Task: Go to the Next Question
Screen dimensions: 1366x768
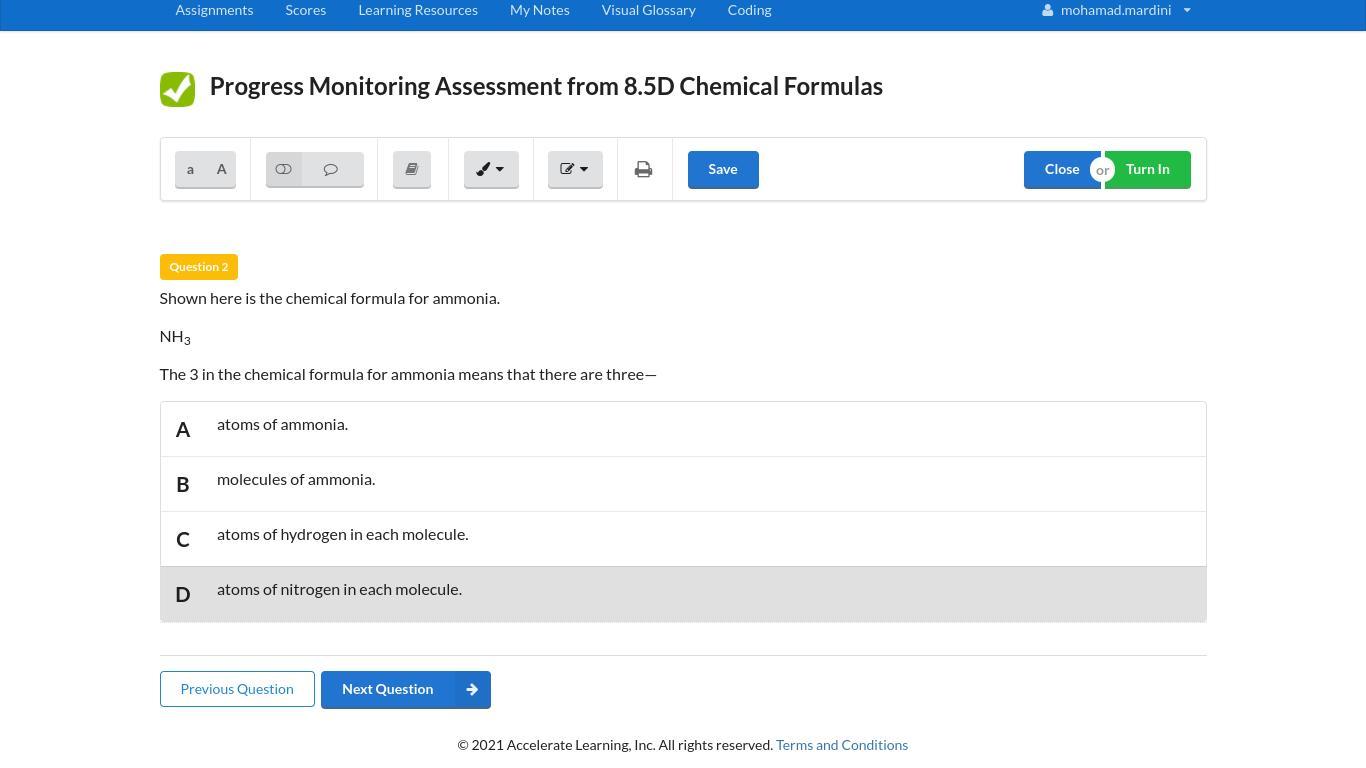Action: click(405, 689)
